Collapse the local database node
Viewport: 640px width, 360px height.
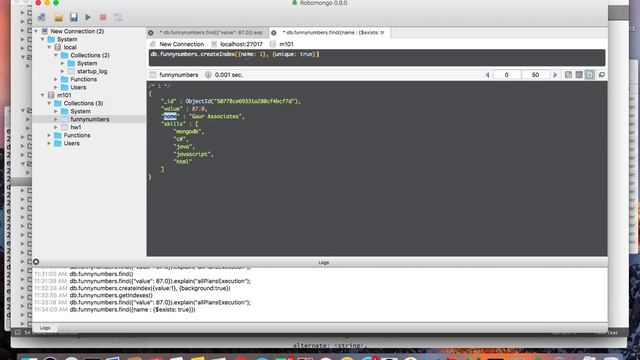pyautogui.click(x=50, y=47)
